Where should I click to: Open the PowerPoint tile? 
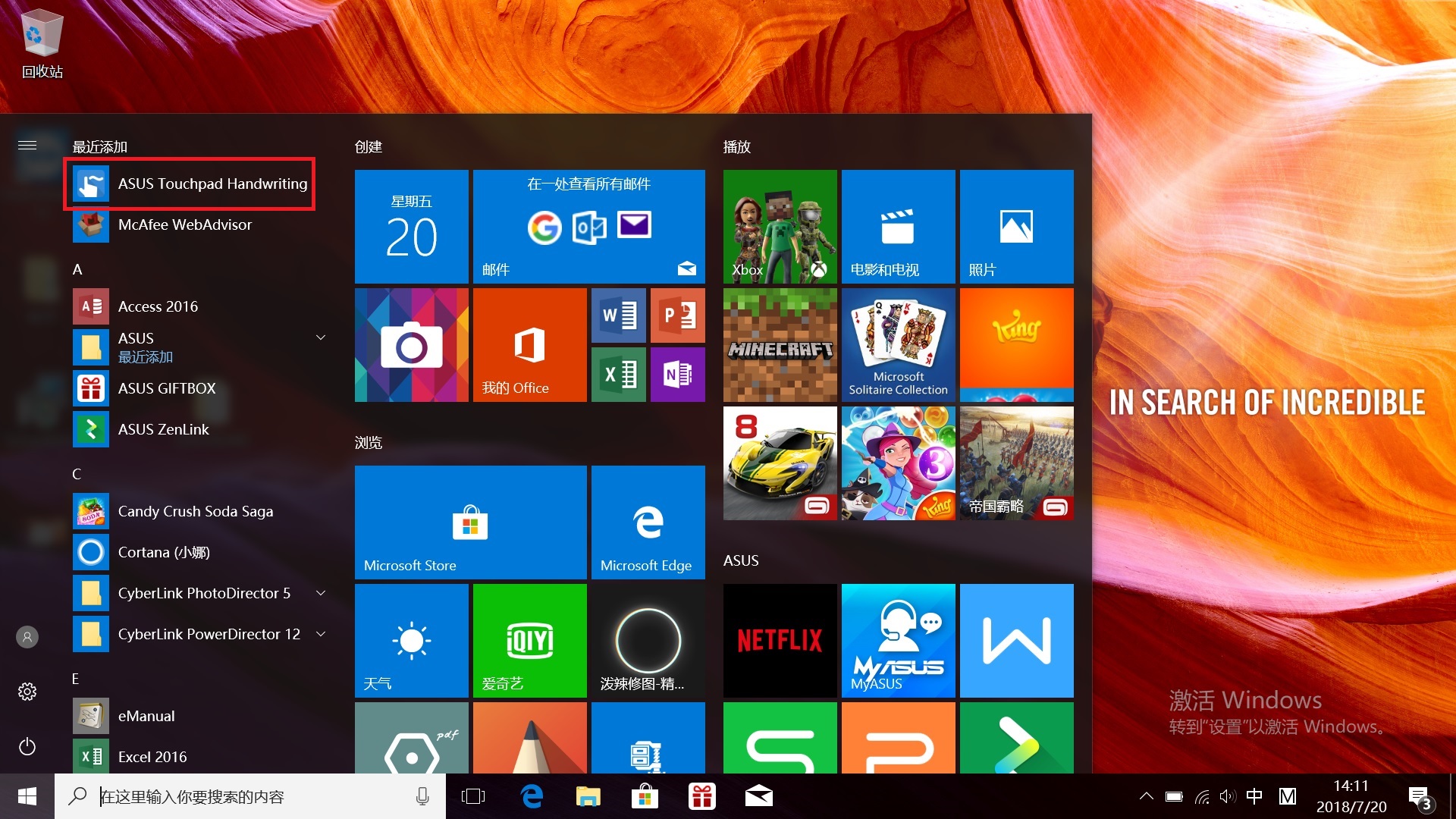click(x=678, y=315)
